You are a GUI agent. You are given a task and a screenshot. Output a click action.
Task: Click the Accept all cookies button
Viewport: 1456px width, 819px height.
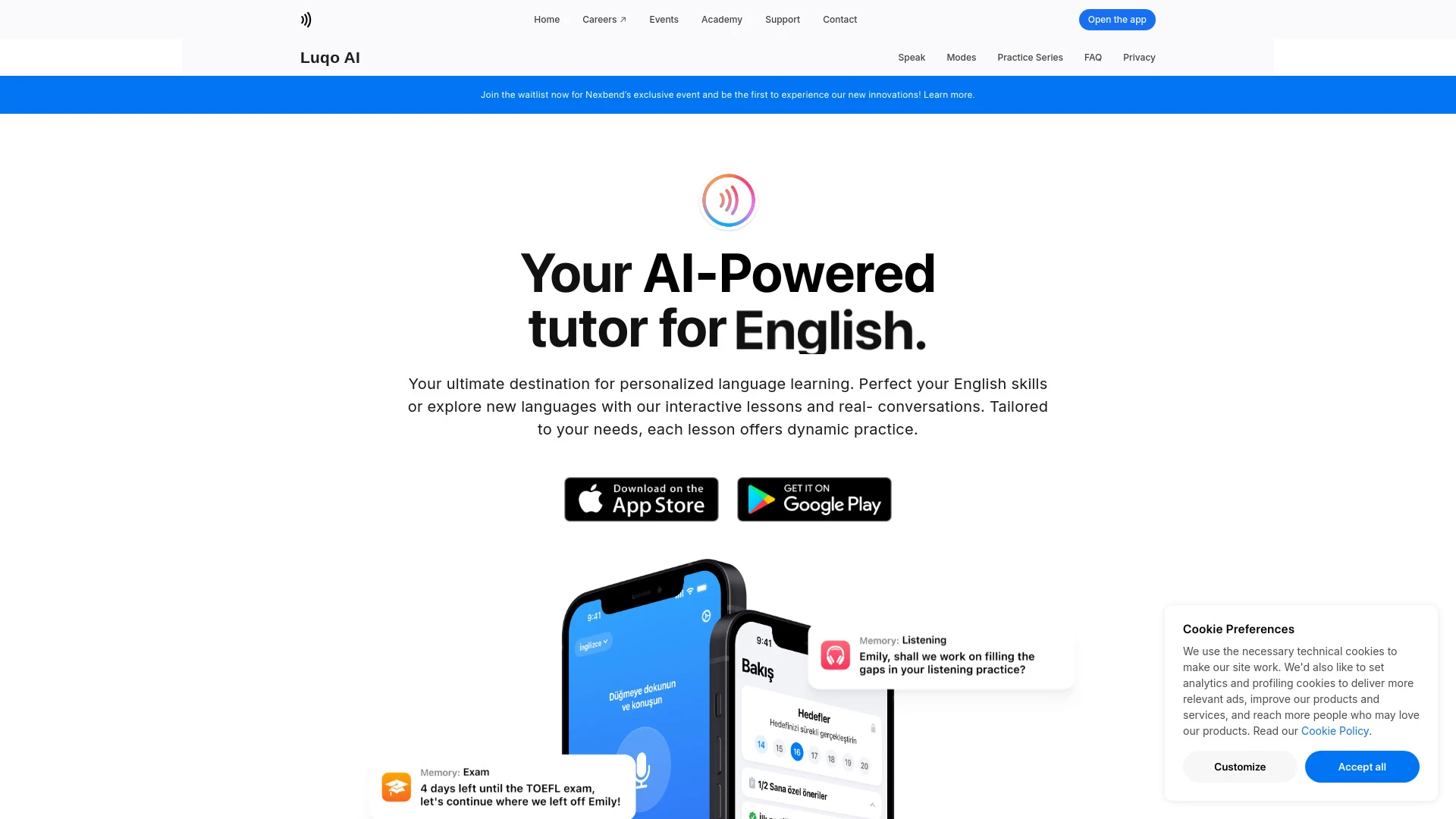tap(1362, 766)
